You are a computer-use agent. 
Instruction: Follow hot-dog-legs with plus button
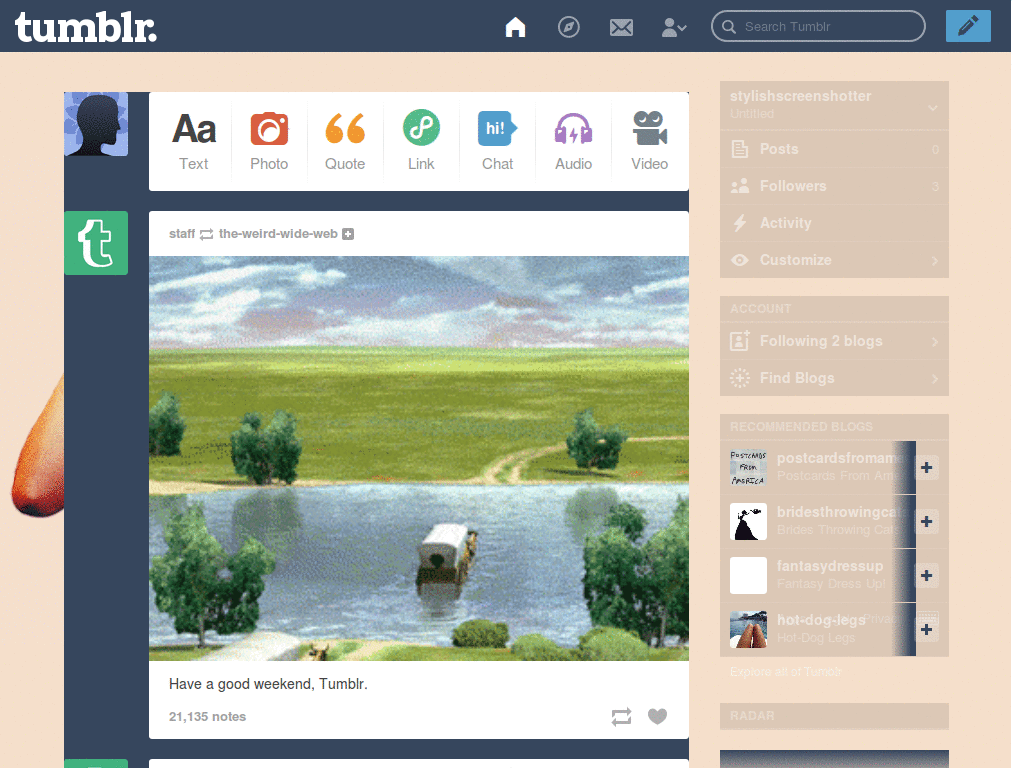click(x=927, y=630)
